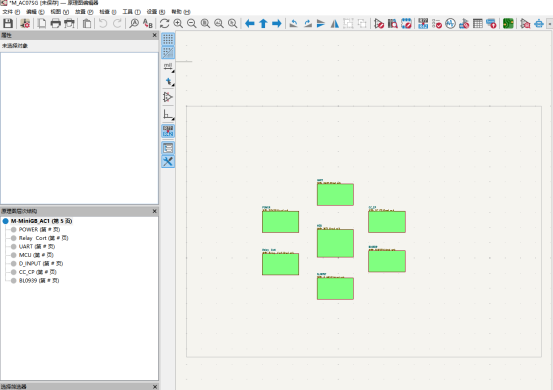Open the Symbol Editor

point(379,24)
